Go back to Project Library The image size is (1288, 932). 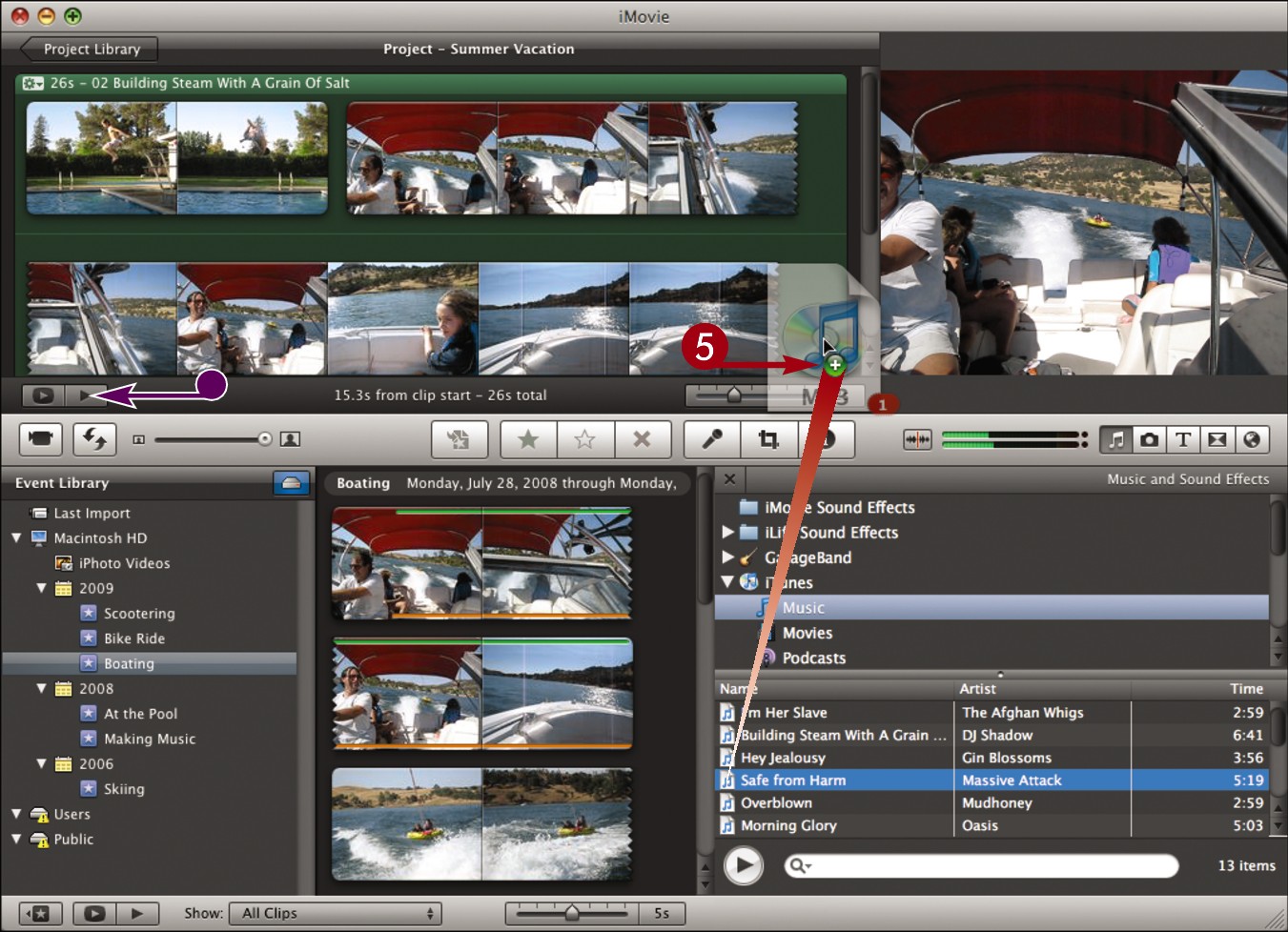pyautogui.click(x=90, y=49)
